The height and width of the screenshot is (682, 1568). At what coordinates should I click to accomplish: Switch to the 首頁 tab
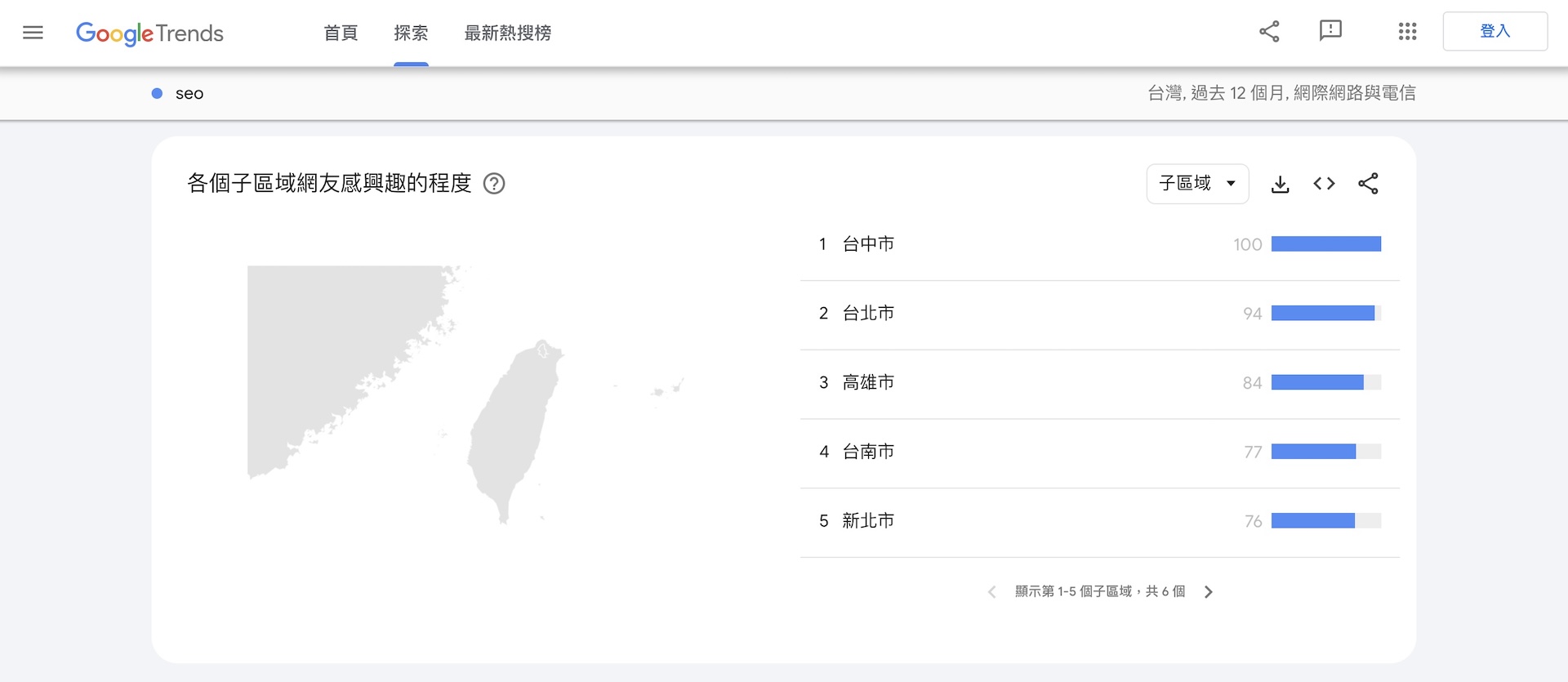click(341, 33)
